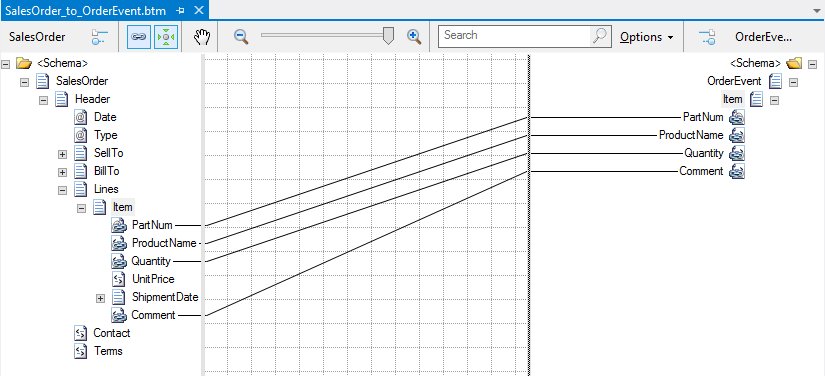Click the destination ProductName element icon
Image resolution: width=825 pixels, height=376 pixels.
tap(737, 135)
